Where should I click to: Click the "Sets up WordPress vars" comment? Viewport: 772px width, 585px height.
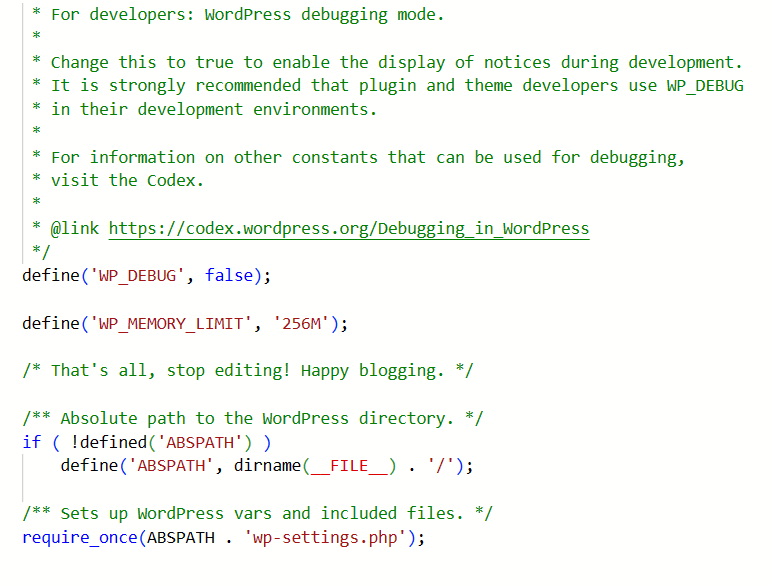coord(260,513)
